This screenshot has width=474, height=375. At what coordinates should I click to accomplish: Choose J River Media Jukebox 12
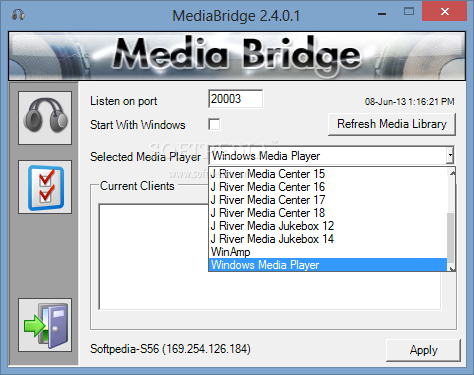click(328, 226)
